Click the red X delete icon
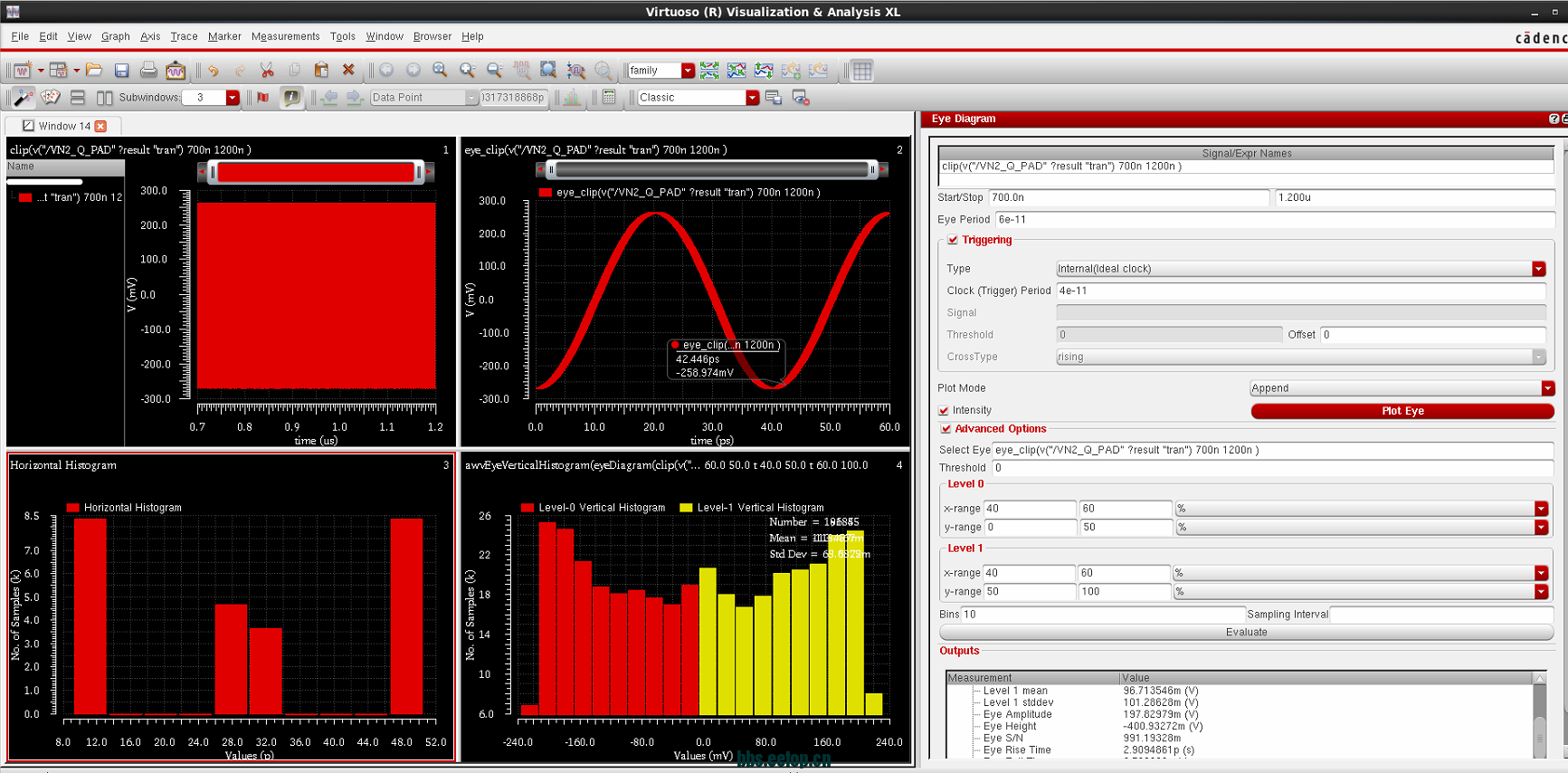Screen dimensions: 1568x773 click(348, 70)
